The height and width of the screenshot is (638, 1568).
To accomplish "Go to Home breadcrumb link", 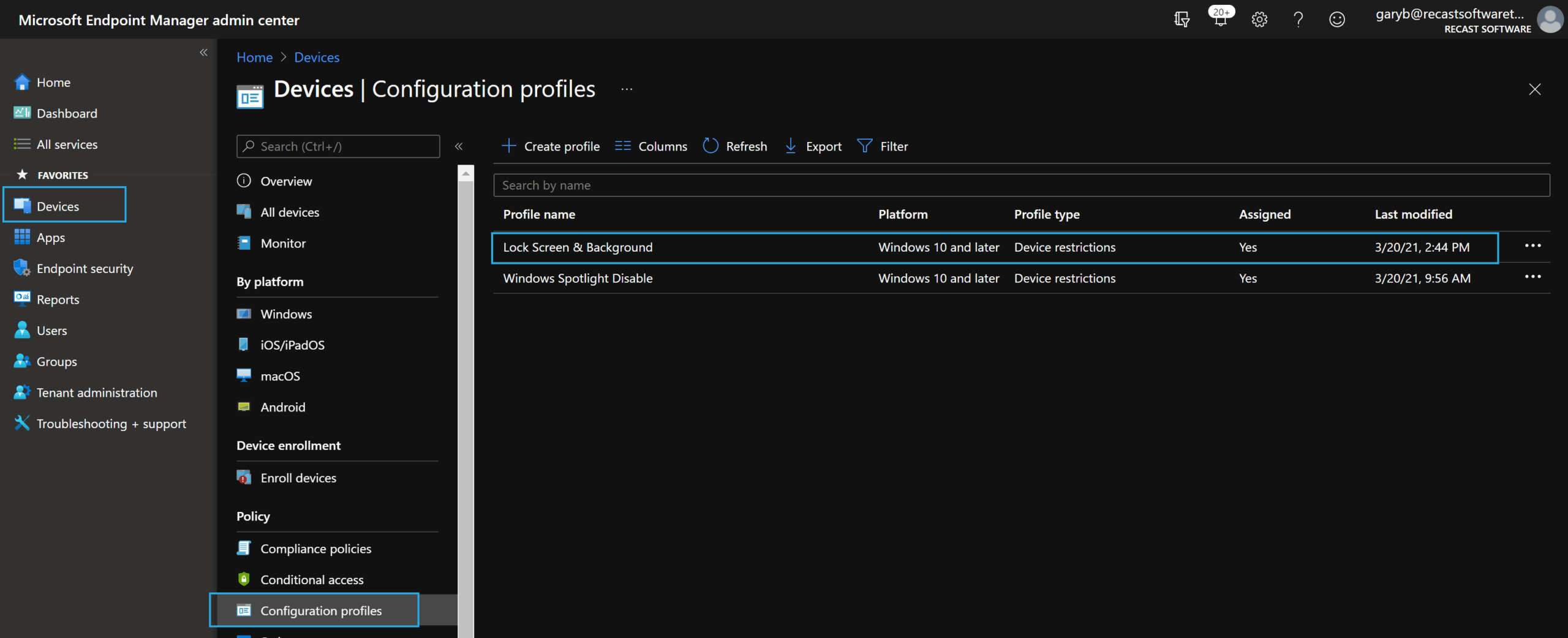I will point(254,58).
